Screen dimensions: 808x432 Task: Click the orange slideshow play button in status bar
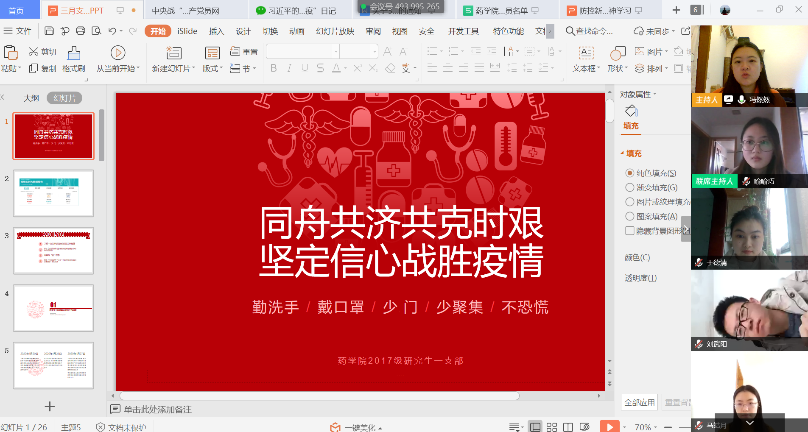coord(609,426)
